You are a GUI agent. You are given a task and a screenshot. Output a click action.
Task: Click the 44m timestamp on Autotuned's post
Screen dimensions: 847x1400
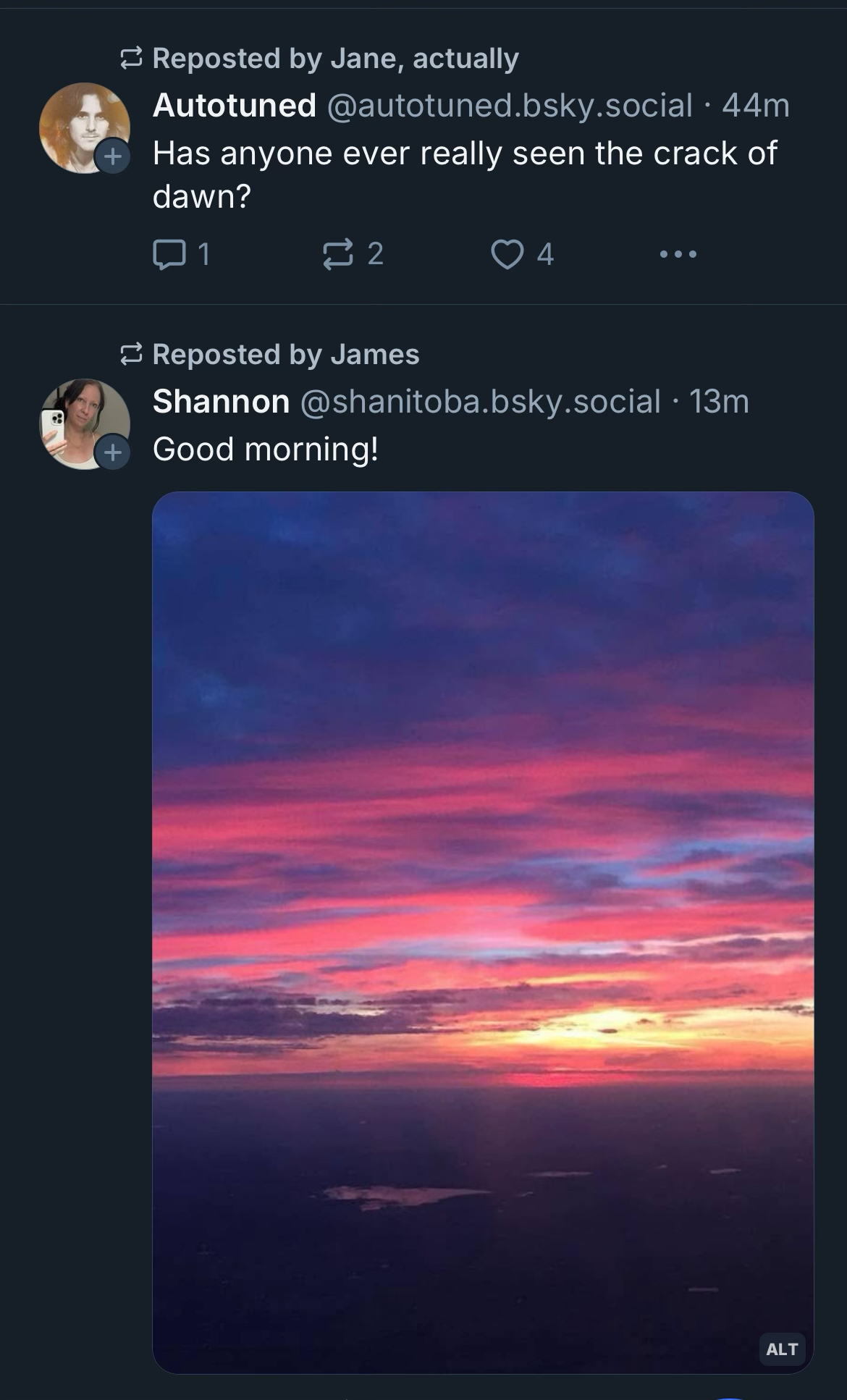(x=756, y=106)
